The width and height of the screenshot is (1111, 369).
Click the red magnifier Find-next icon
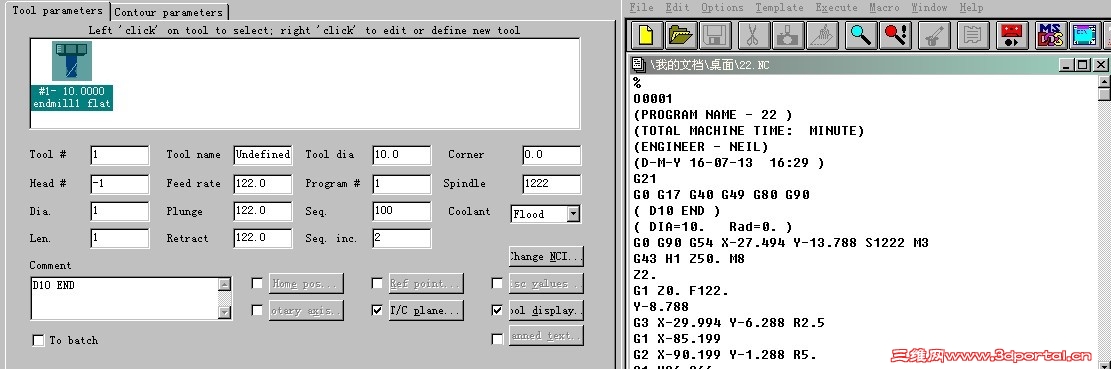[x=895, y=35]
